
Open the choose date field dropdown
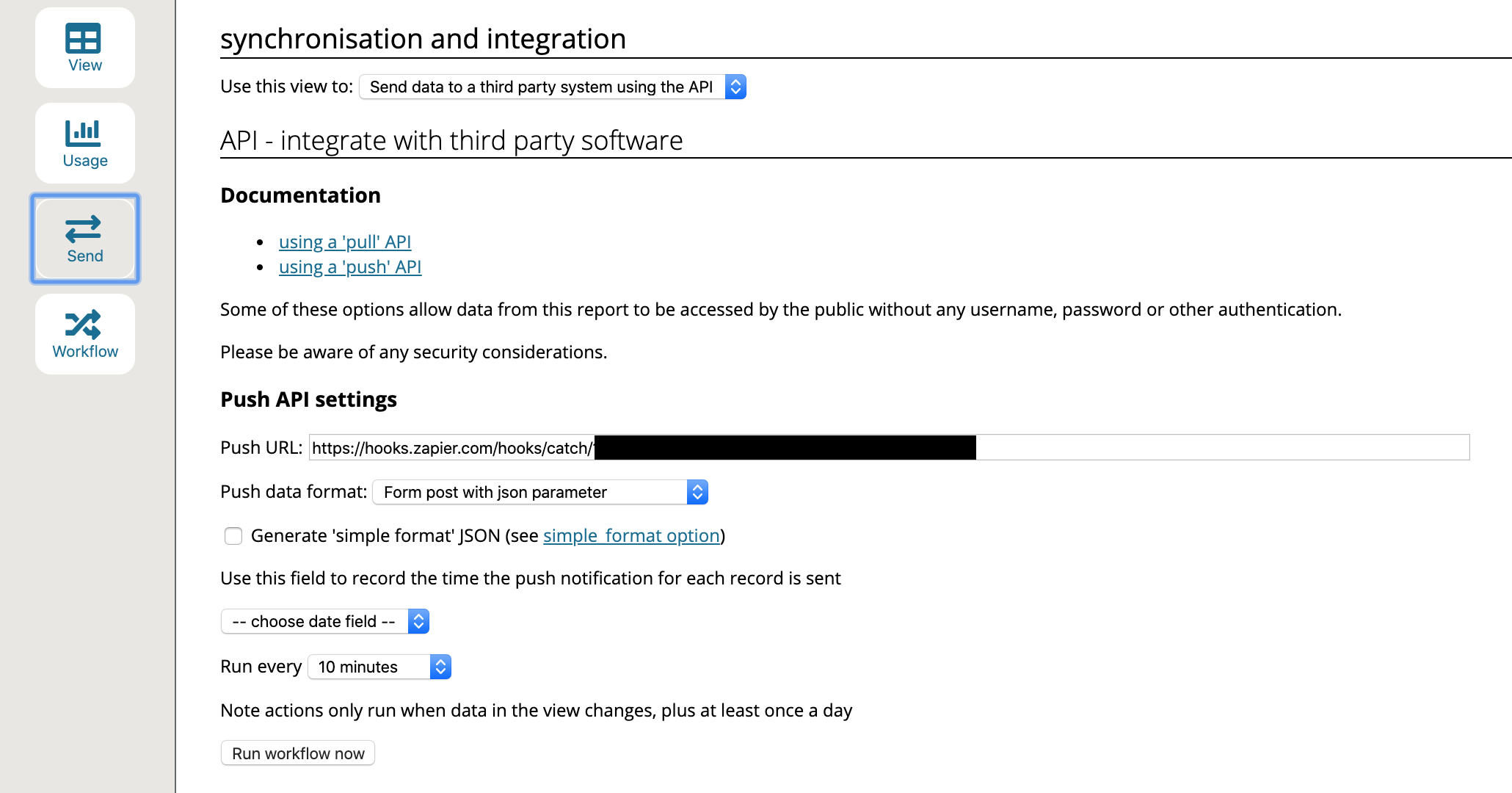pos(325,621)
